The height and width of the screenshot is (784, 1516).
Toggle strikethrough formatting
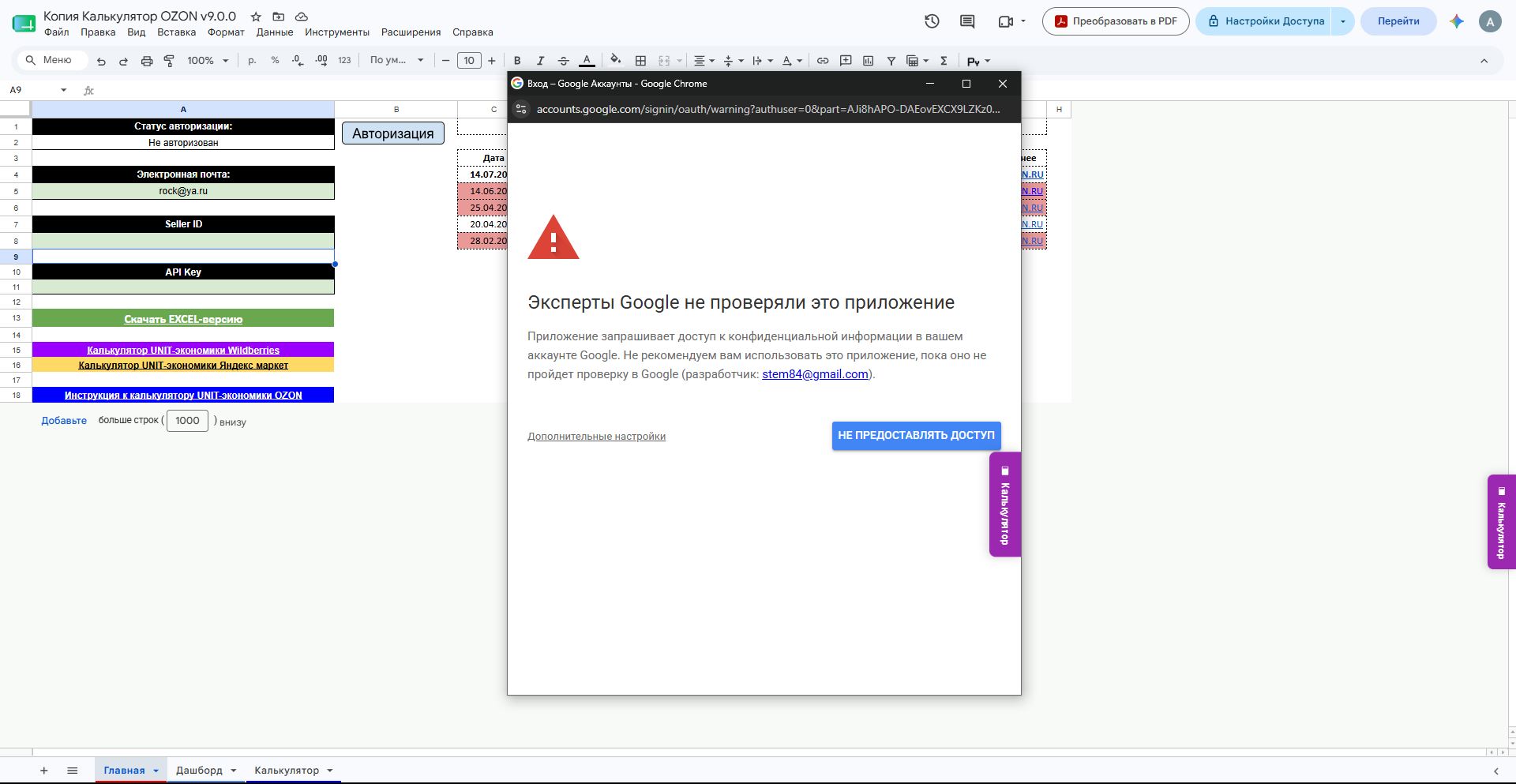[563, 61]
